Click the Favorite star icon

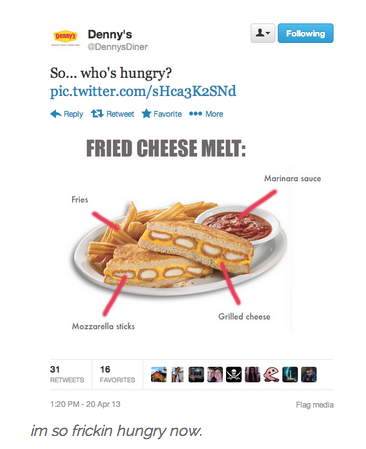[146, 114]
